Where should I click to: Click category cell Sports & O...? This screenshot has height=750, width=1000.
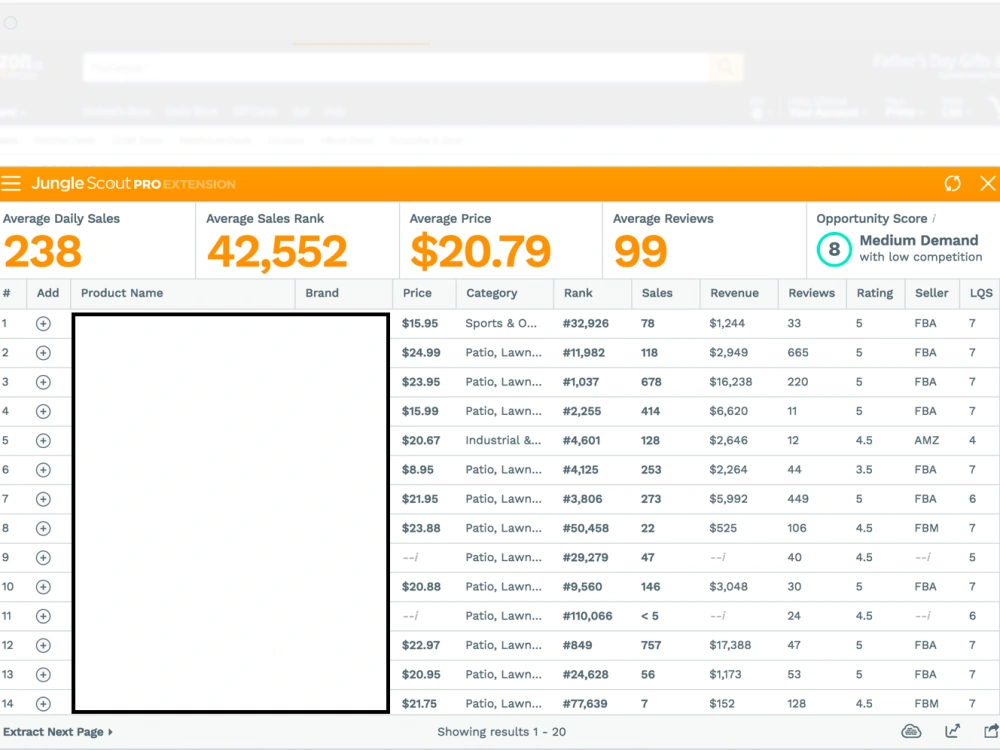(x=501, y=323)
